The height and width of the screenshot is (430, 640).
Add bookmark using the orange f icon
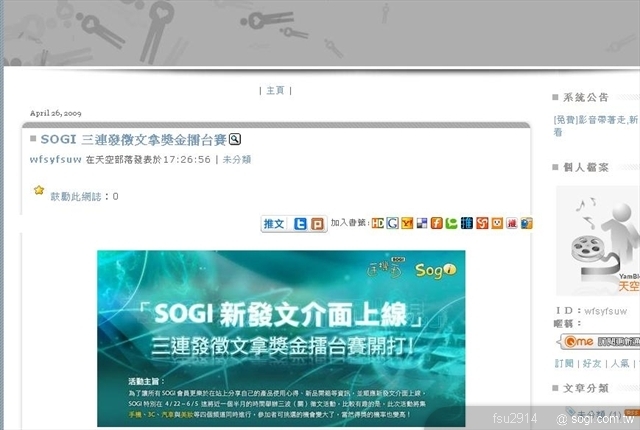436,223
